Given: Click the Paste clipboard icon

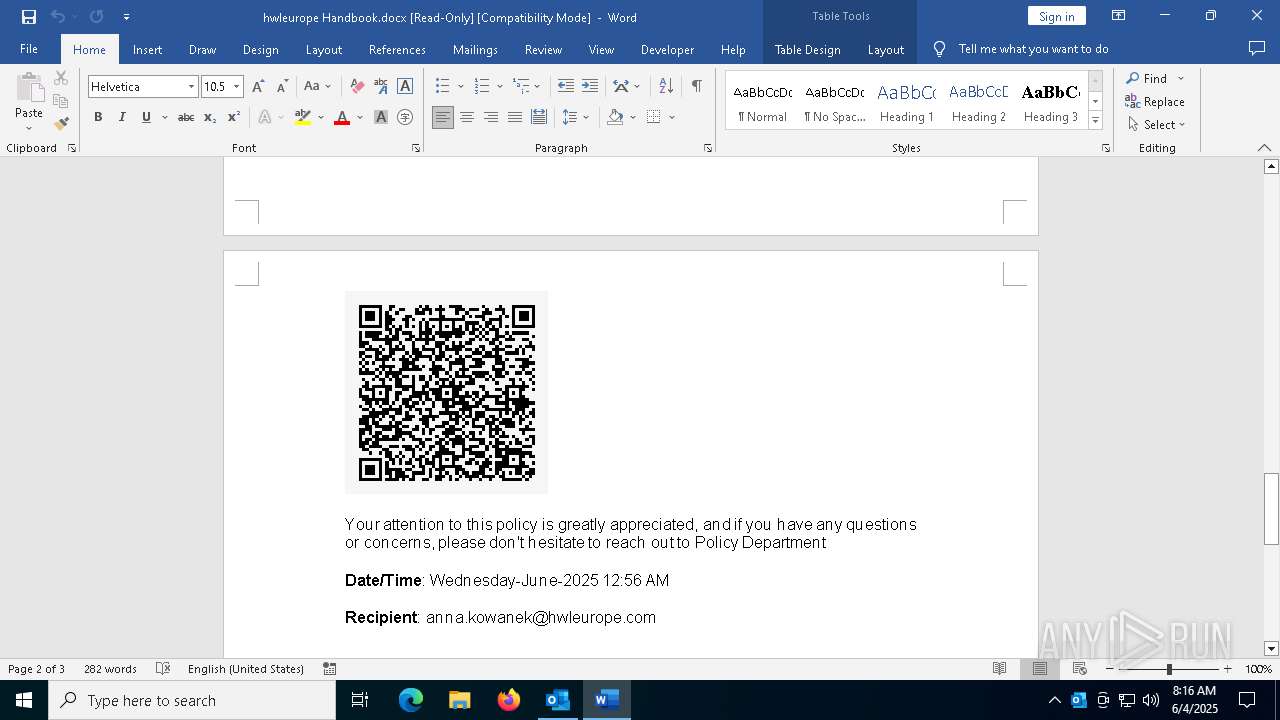Looking at the screenshot, I should coord(29,88).
